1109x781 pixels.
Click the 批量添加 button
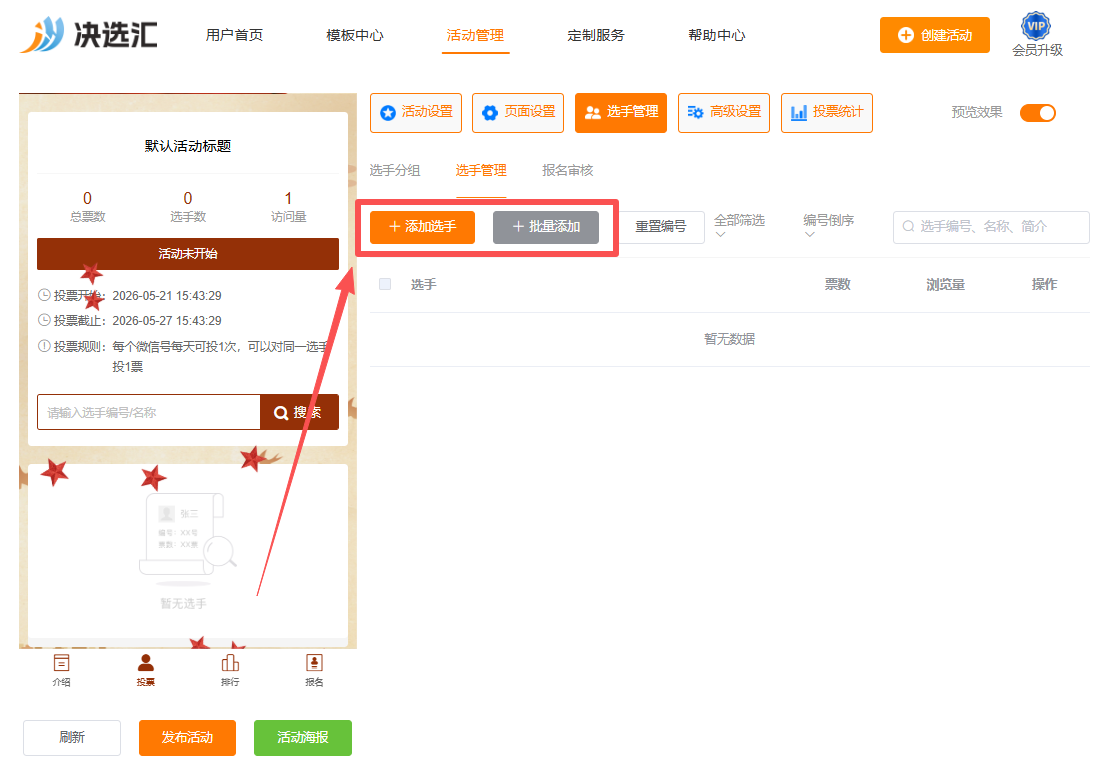pos(546,227)
